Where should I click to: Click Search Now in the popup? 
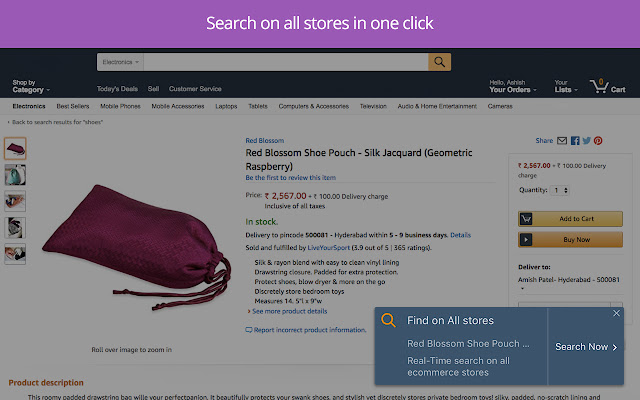[x=585, y=347]
